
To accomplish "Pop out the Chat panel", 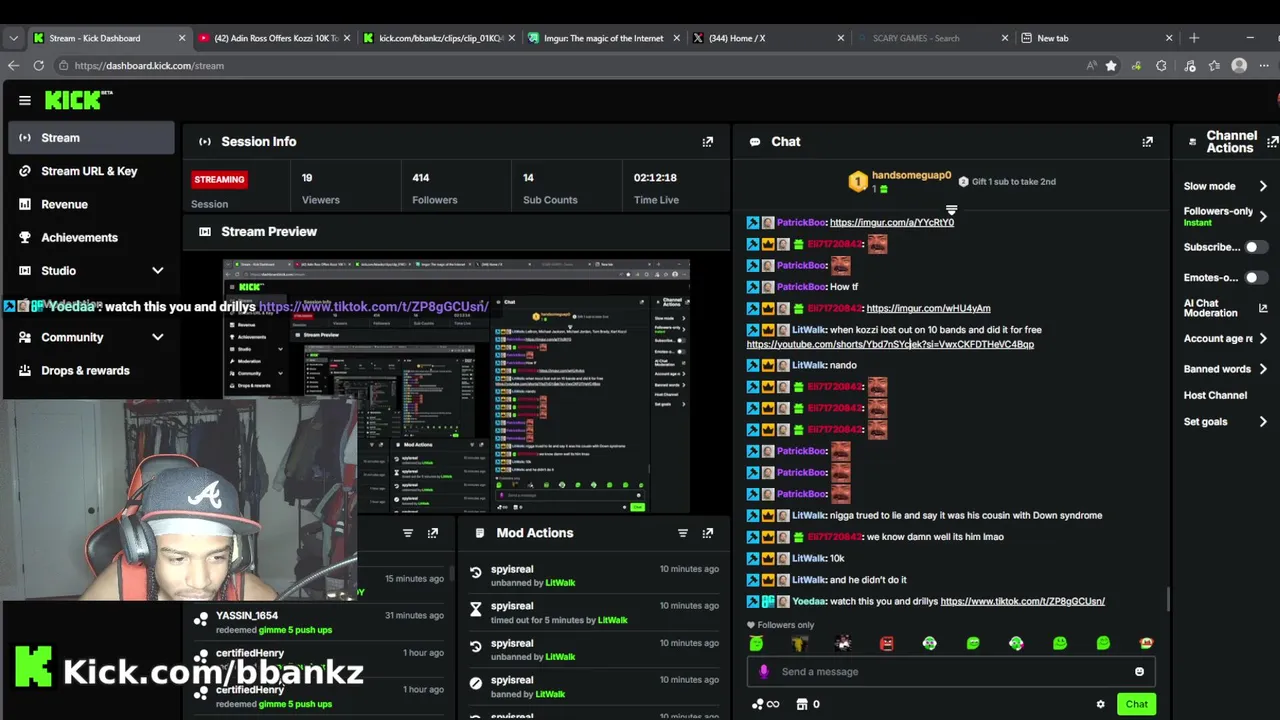I will pos(1147,142).
